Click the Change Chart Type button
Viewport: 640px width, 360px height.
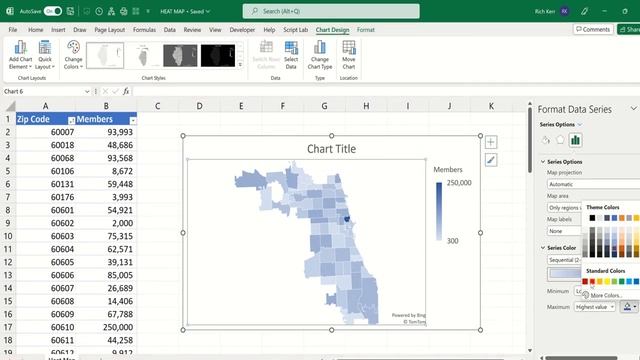pyautogui.click(x=320, y=55)
